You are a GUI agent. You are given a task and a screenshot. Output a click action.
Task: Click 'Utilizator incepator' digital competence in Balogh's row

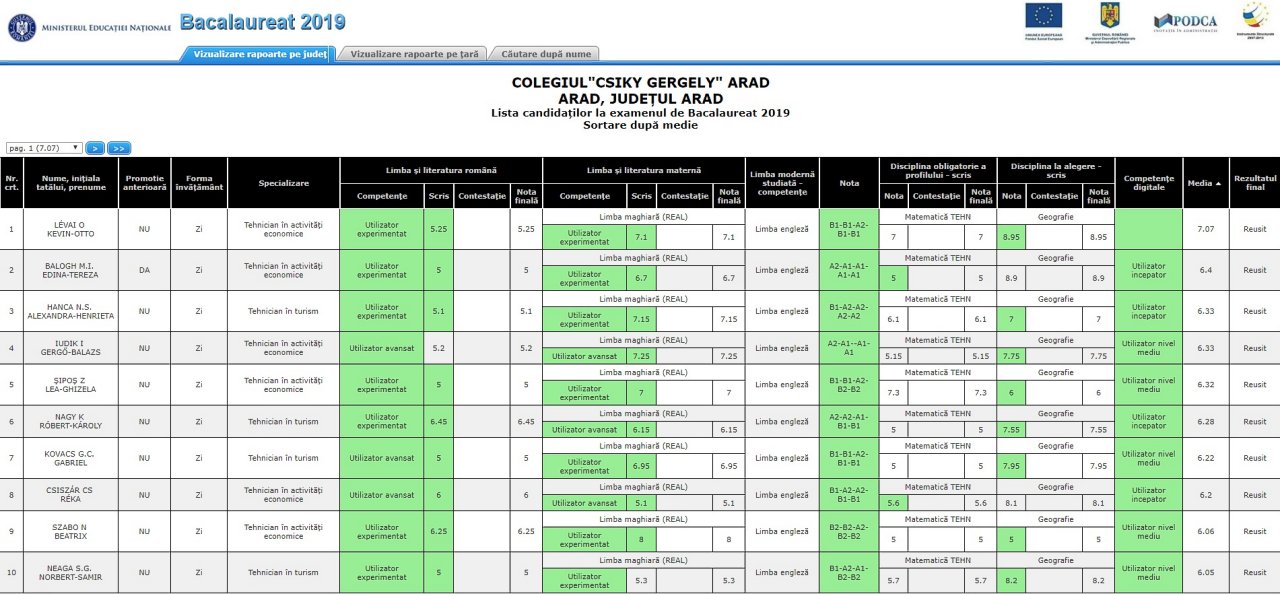tap(1148, 270)
